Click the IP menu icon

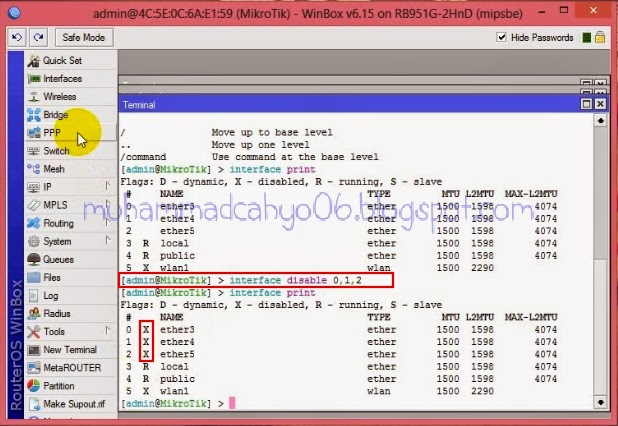[34, 187]
